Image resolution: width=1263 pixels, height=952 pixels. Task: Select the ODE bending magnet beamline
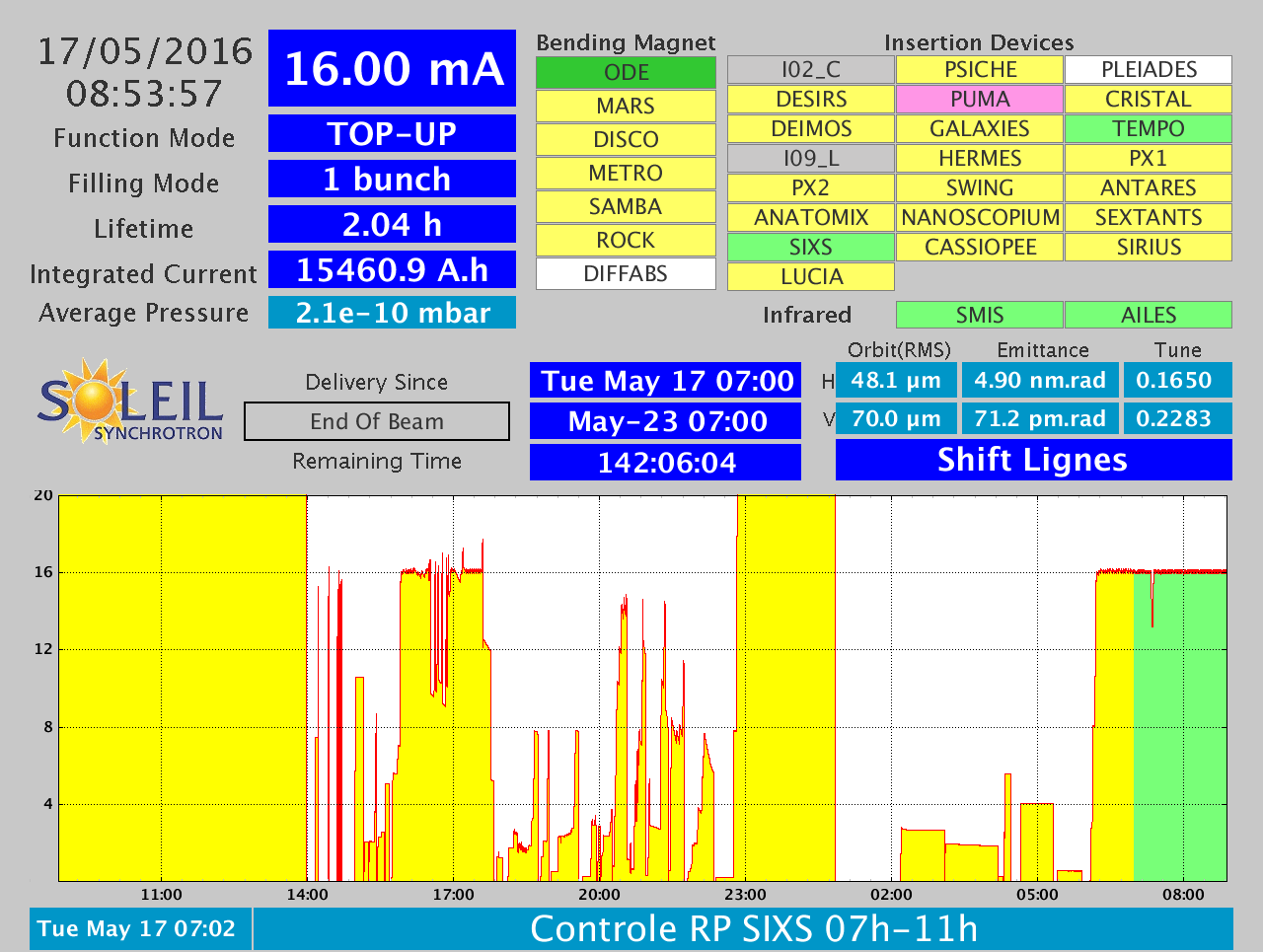626,73
